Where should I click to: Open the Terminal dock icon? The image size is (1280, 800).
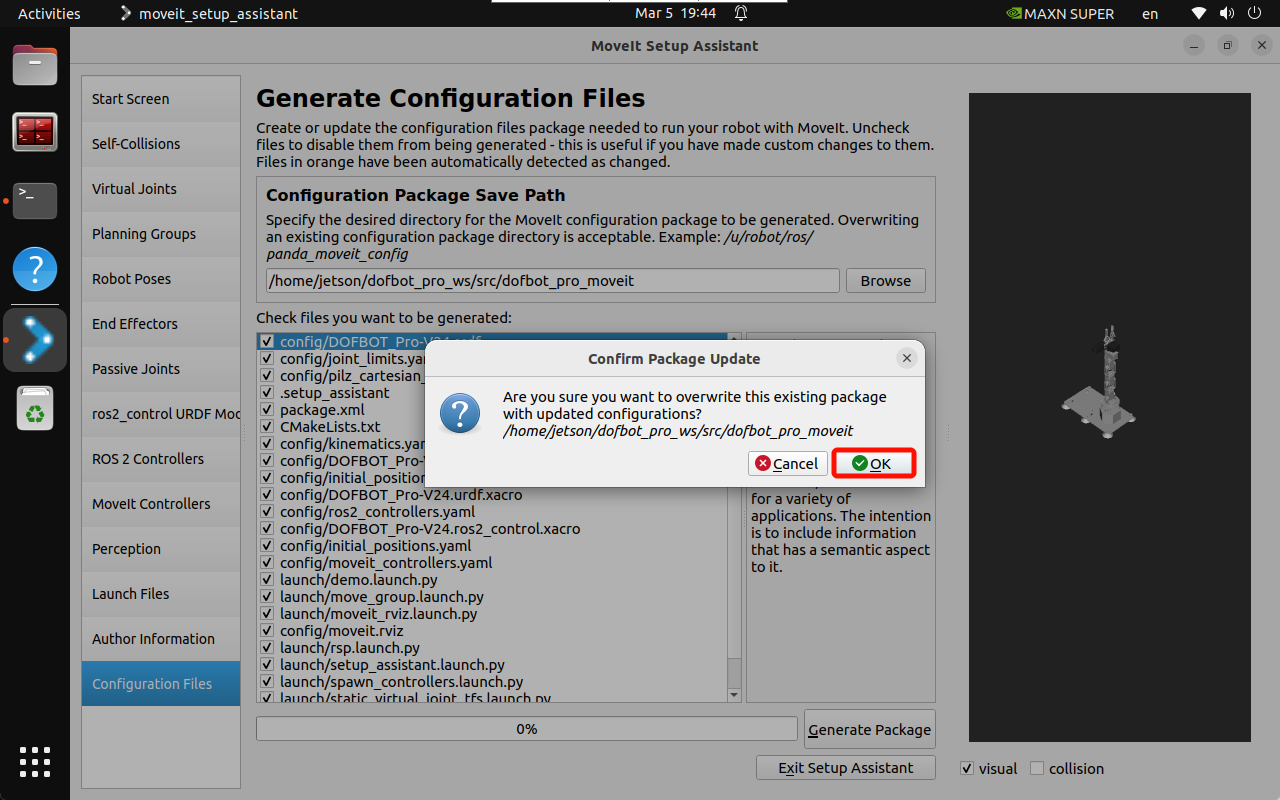35,200
